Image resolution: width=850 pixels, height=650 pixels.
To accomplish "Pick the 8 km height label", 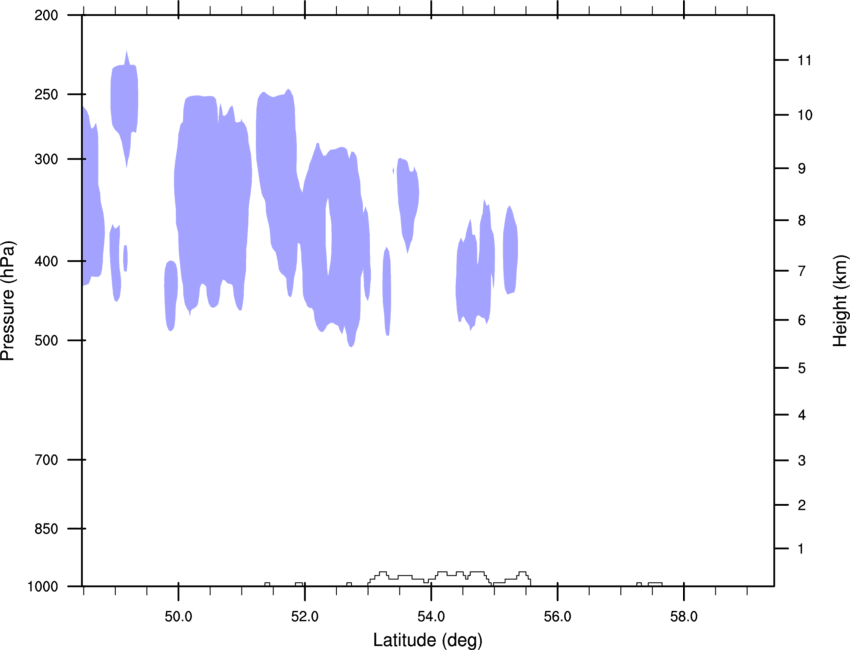I will (x=801, y=221).
